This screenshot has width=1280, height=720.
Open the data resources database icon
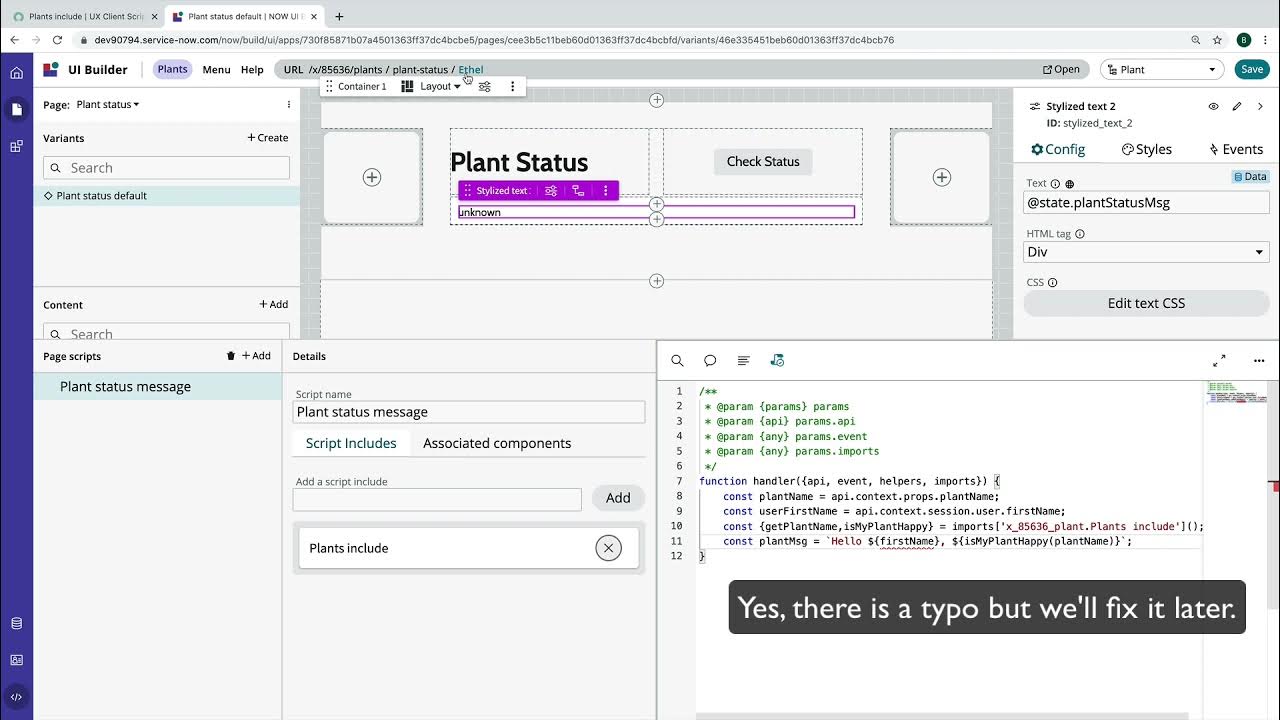click(x=16, y=623)
